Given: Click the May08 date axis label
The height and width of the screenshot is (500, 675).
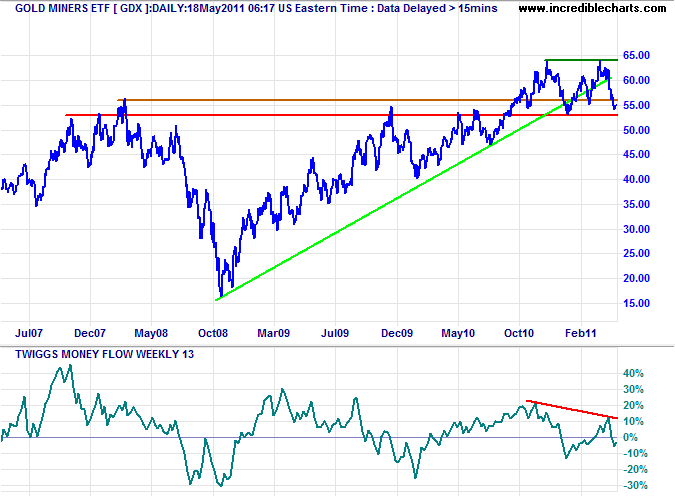Looking at the screenshot, I should [x=151, y=333].
